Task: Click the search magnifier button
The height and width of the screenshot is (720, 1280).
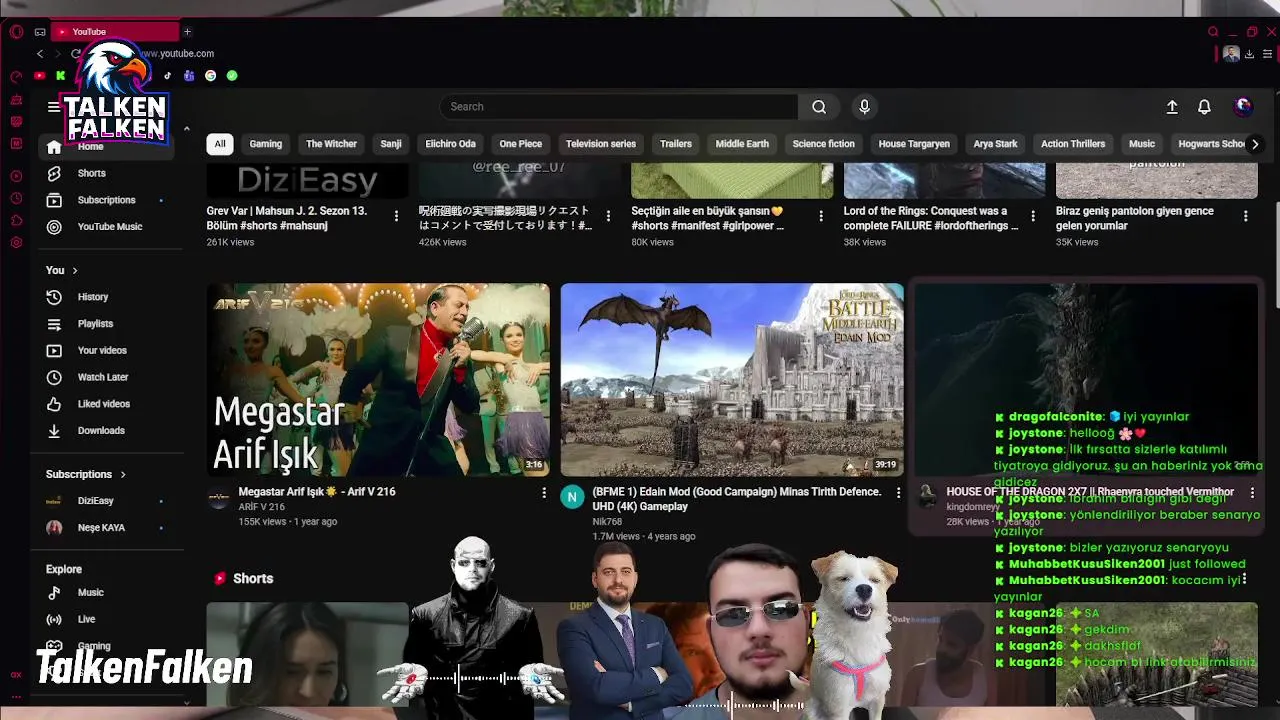Action: (819, 107)
